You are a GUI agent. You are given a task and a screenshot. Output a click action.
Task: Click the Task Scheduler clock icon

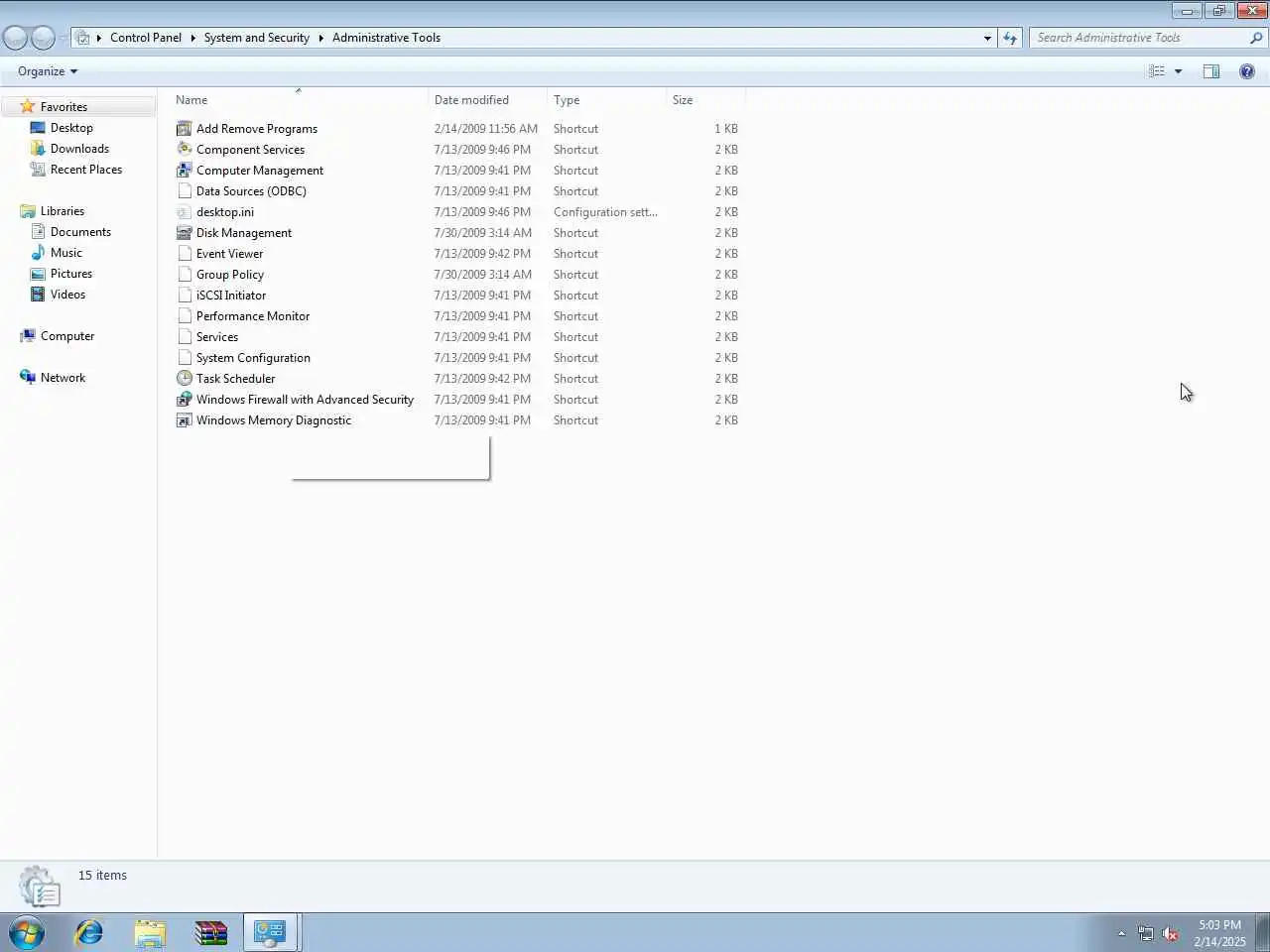pyautogui.click(x=184, y=379)
